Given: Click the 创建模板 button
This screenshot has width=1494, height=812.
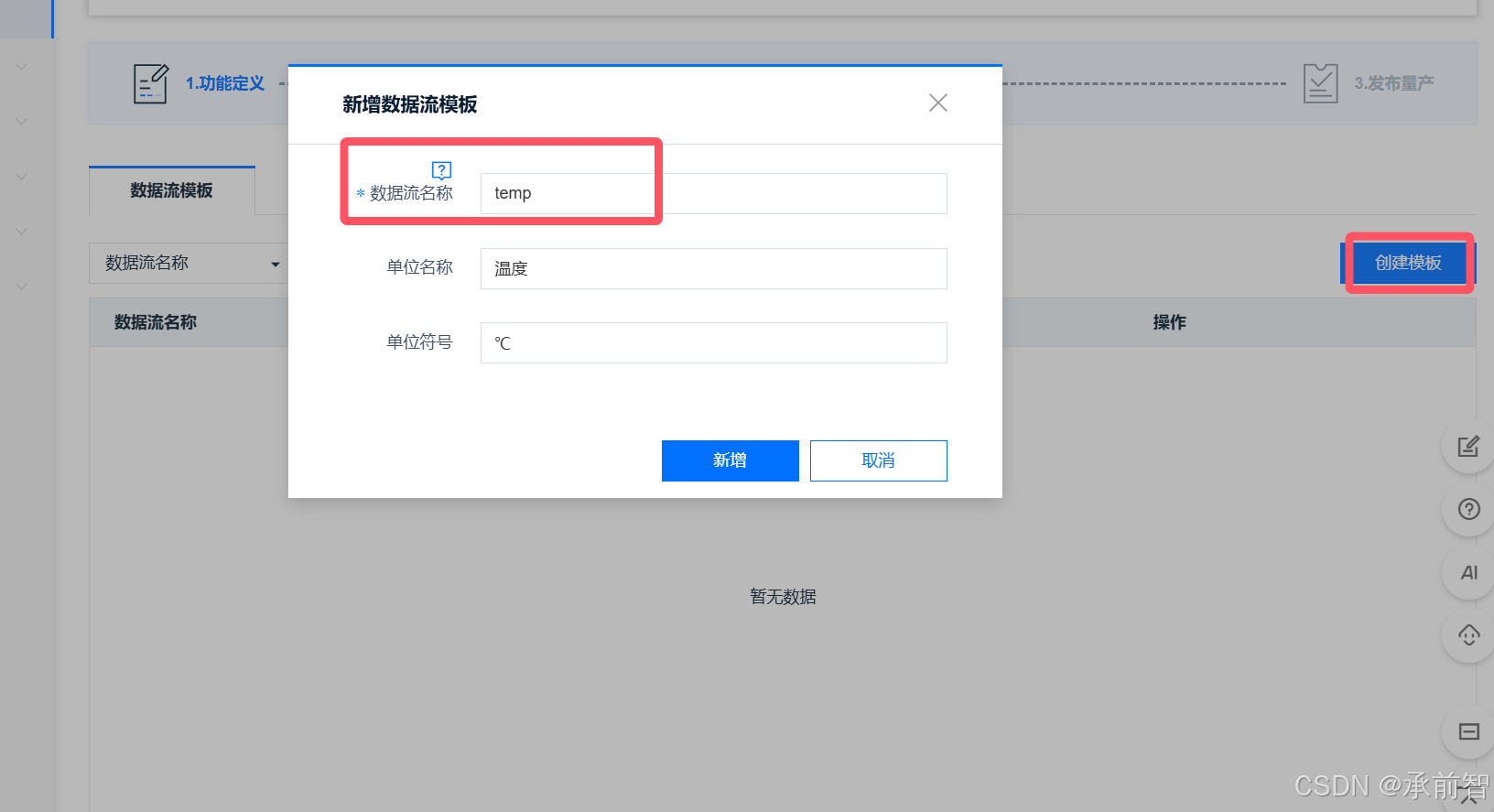Looking at the screenshot, I should (x=1407, y=263).
